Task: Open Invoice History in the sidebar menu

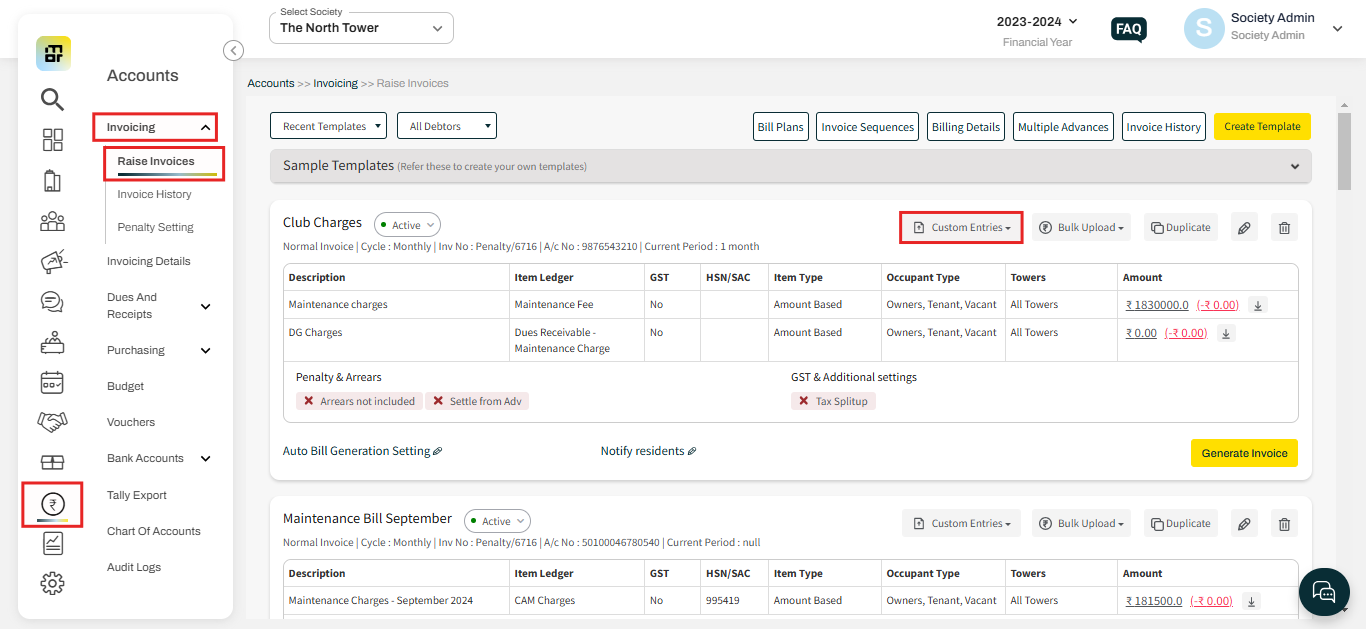Action: (154, 194)
